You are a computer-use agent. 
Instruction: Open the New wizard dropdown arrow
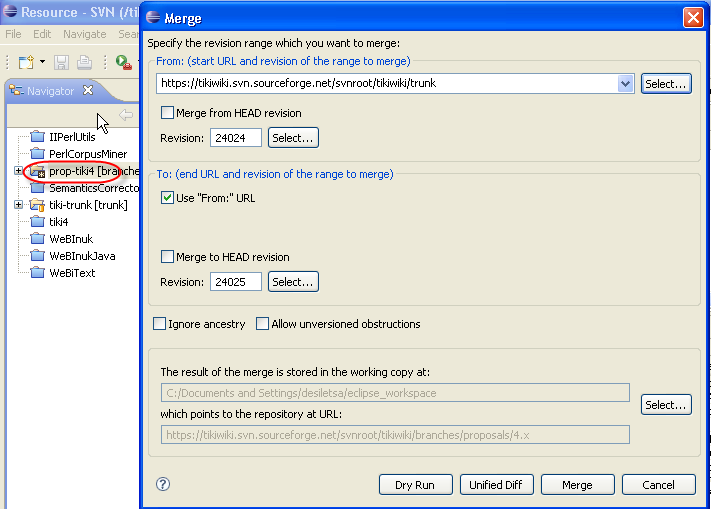tap(42, 62)
